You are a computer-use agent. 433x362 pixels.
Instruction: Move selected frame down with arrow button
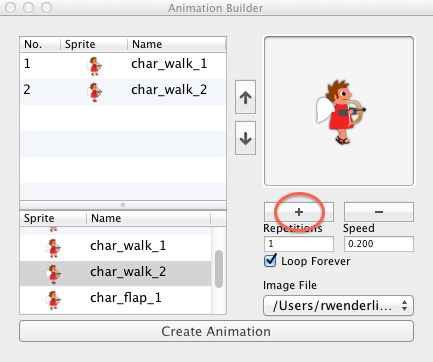click(x=245, y=138)
